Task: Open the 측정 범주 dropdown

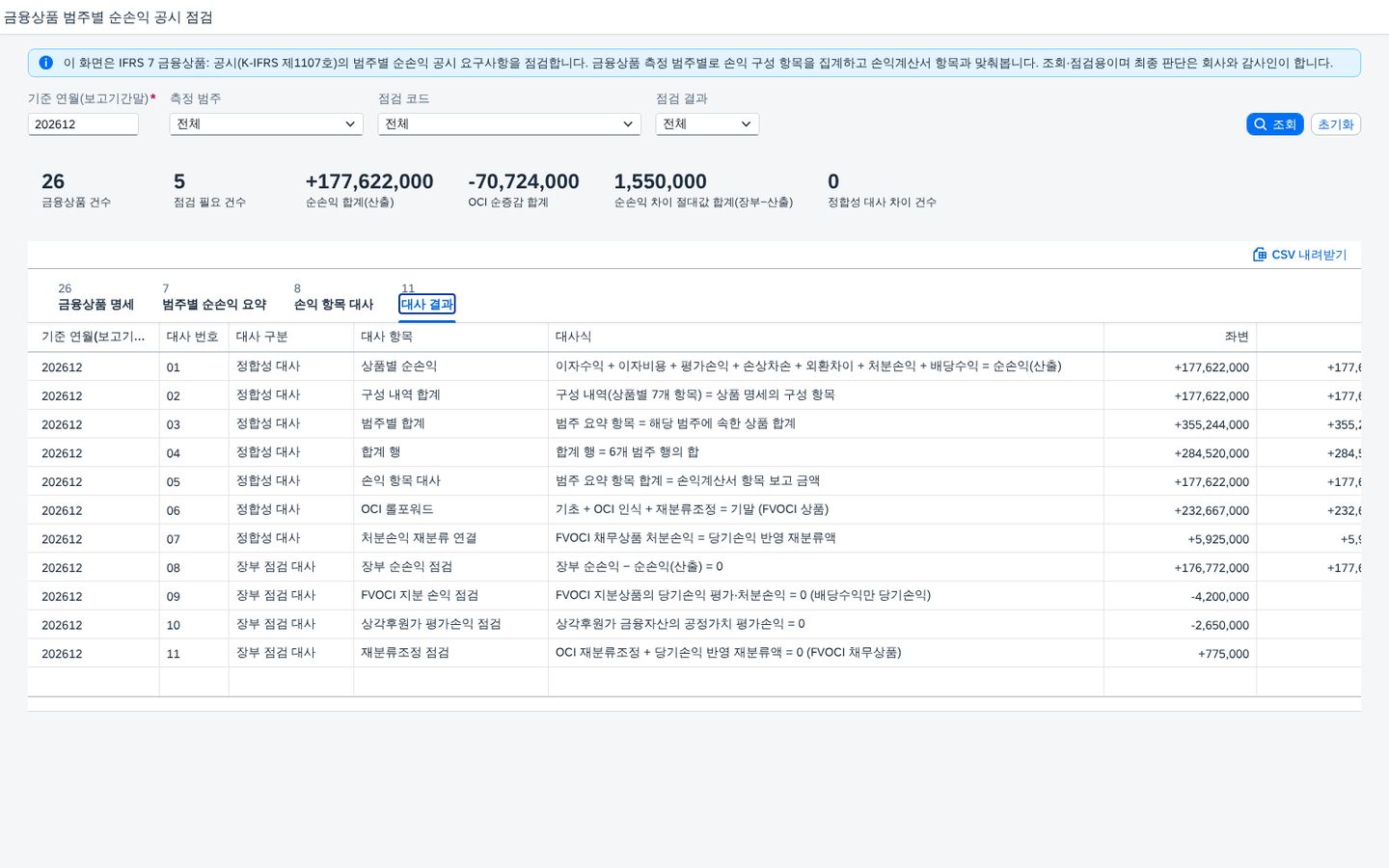Action: tap(266, 123)
